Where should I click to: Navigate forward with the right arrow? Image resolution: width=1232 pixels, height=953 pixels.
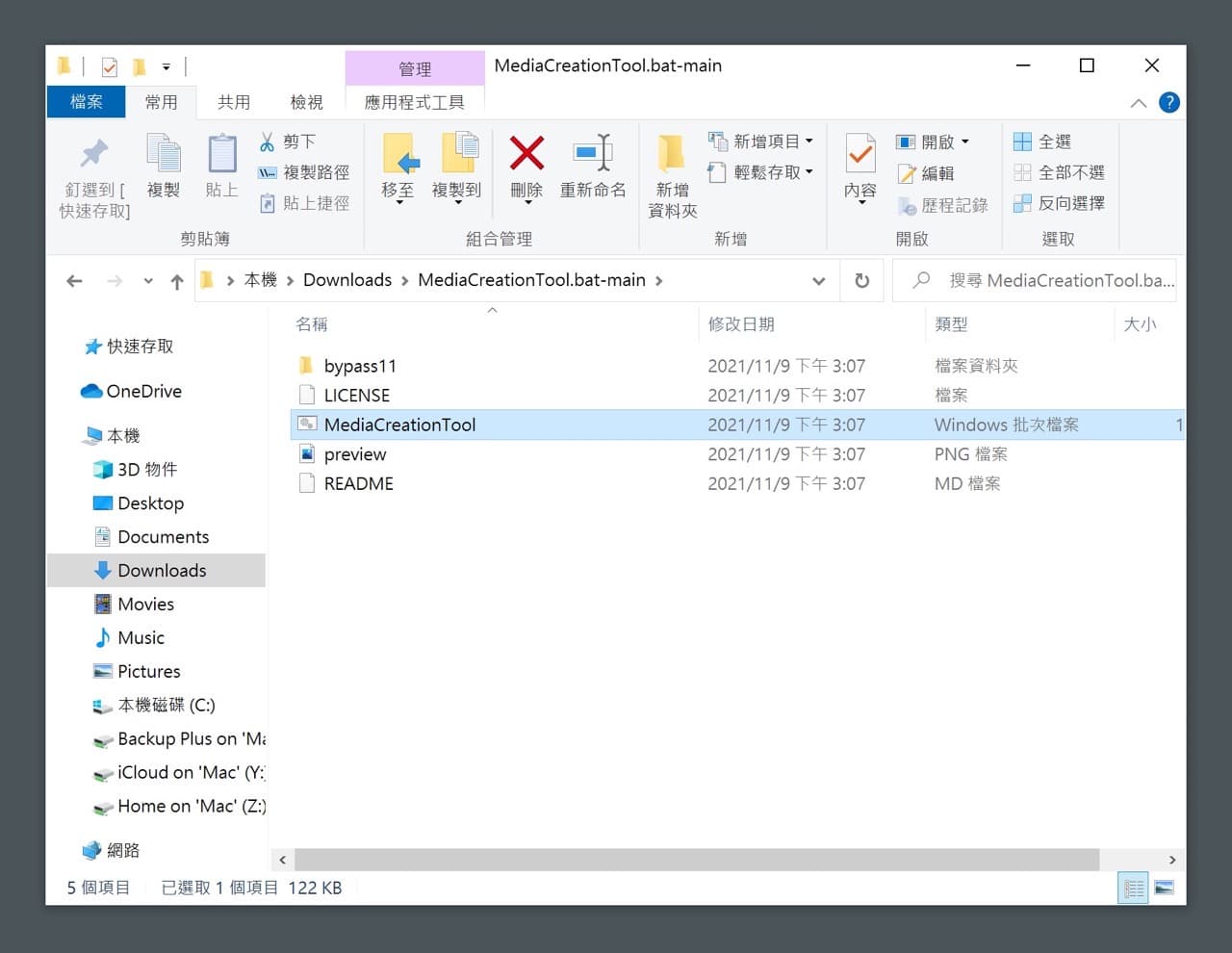[x=115, y=281]
